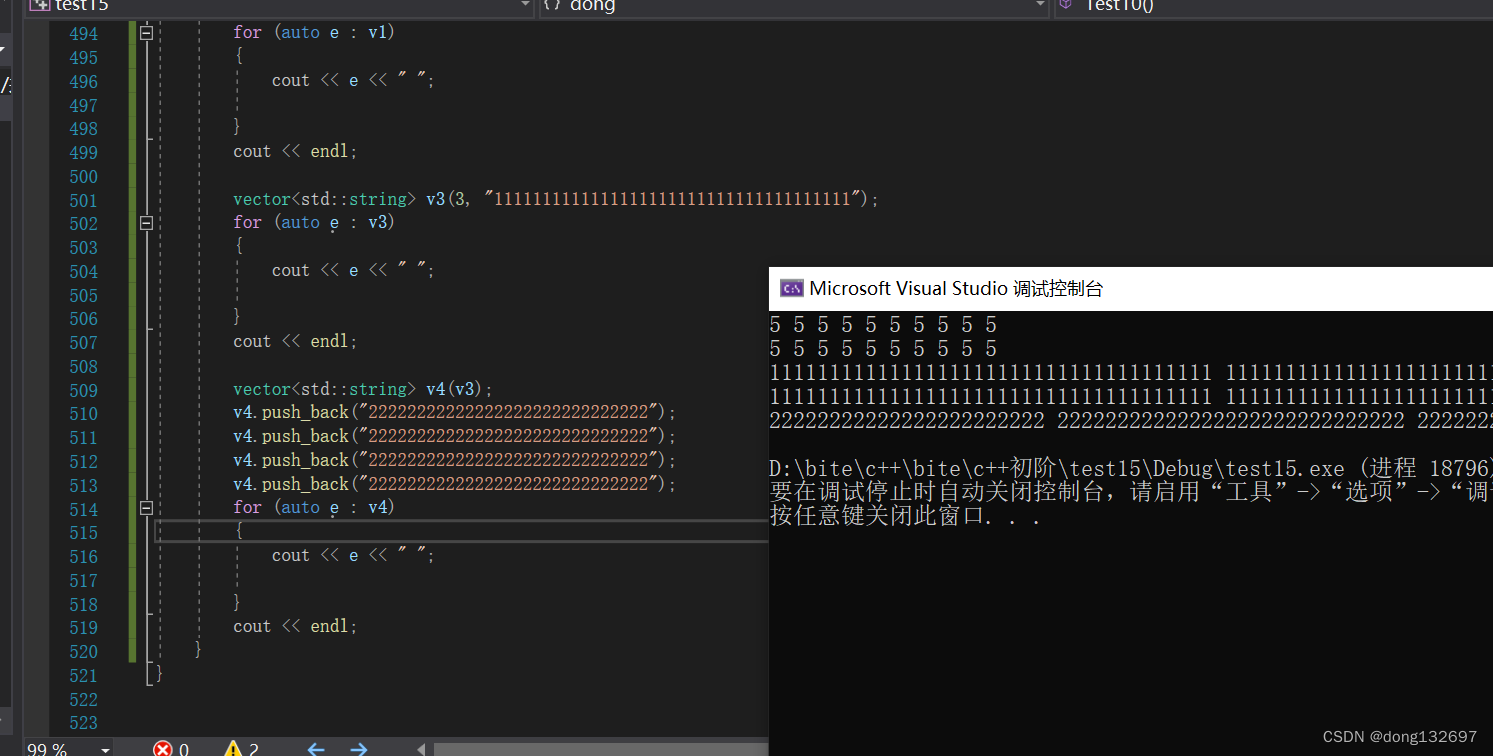Viewport: 1493px width, 756px height.
Task: Click the v4.push_back call on line 510
Action: 455,412
